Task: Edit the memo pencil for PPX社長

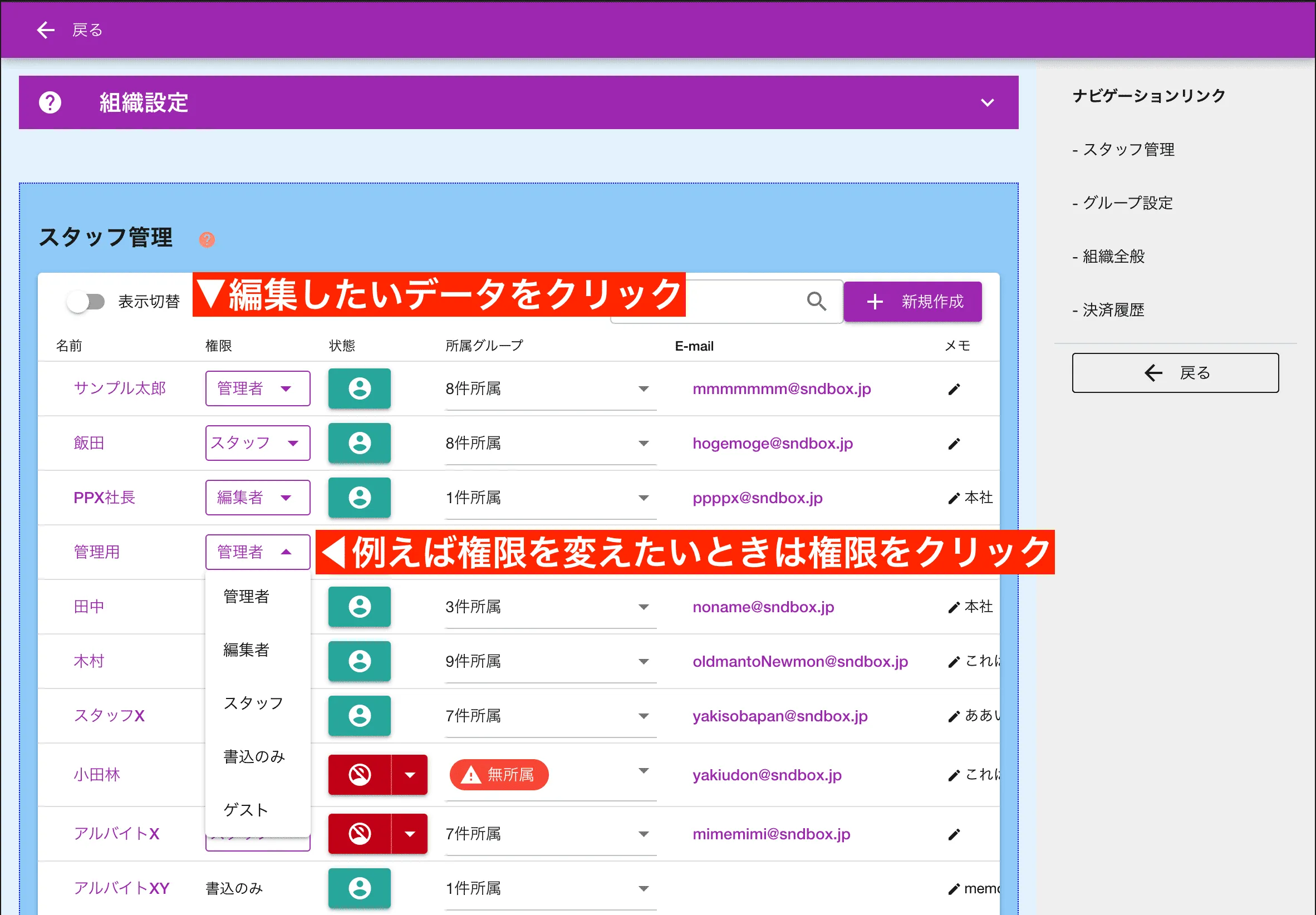Action: tap(953, 498)
